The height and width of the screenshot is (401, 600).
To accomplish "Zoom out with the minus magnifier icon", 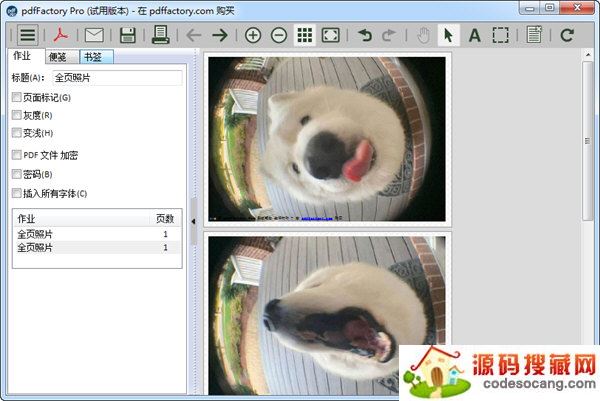I will 279,35.
